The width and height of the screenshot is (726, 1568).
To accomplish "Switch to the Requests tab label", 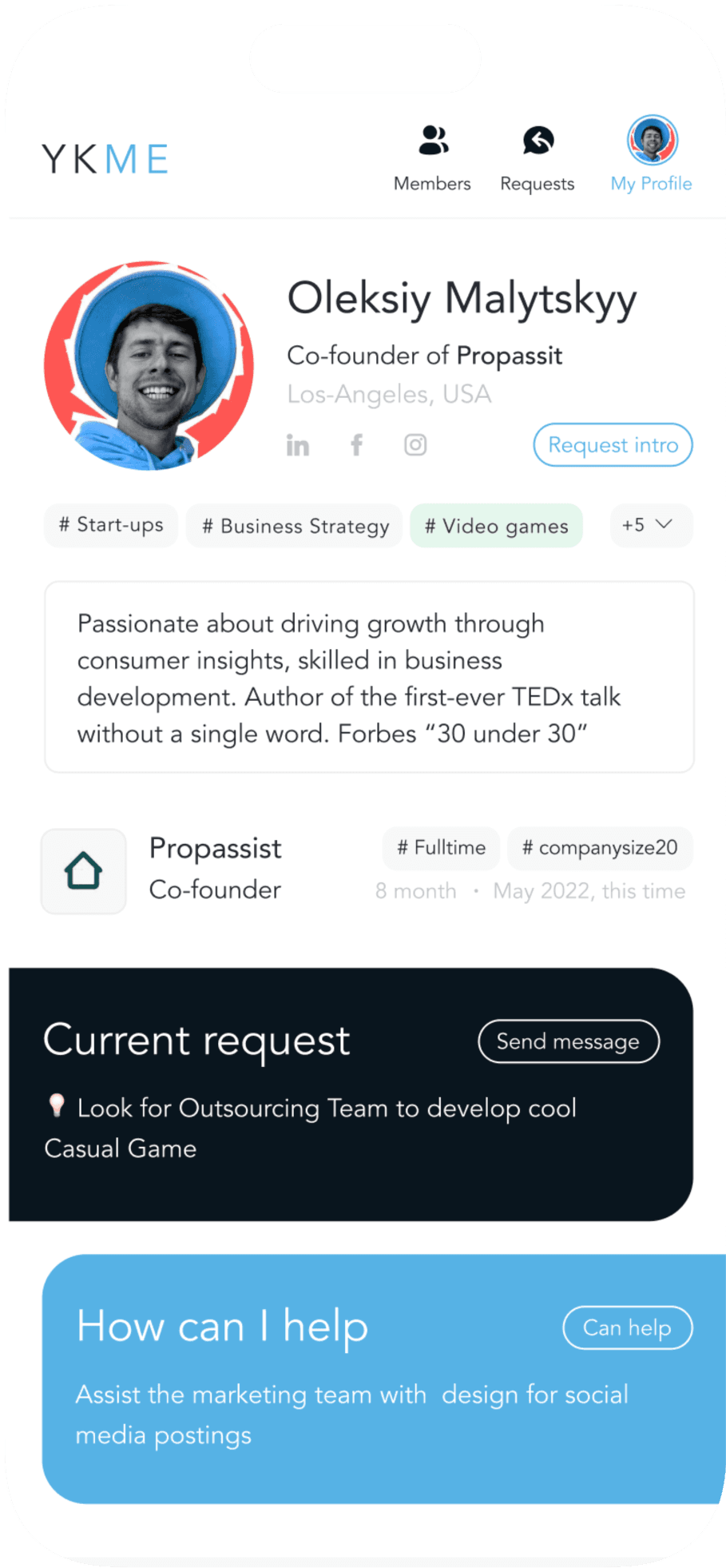I will click(538, 184).
